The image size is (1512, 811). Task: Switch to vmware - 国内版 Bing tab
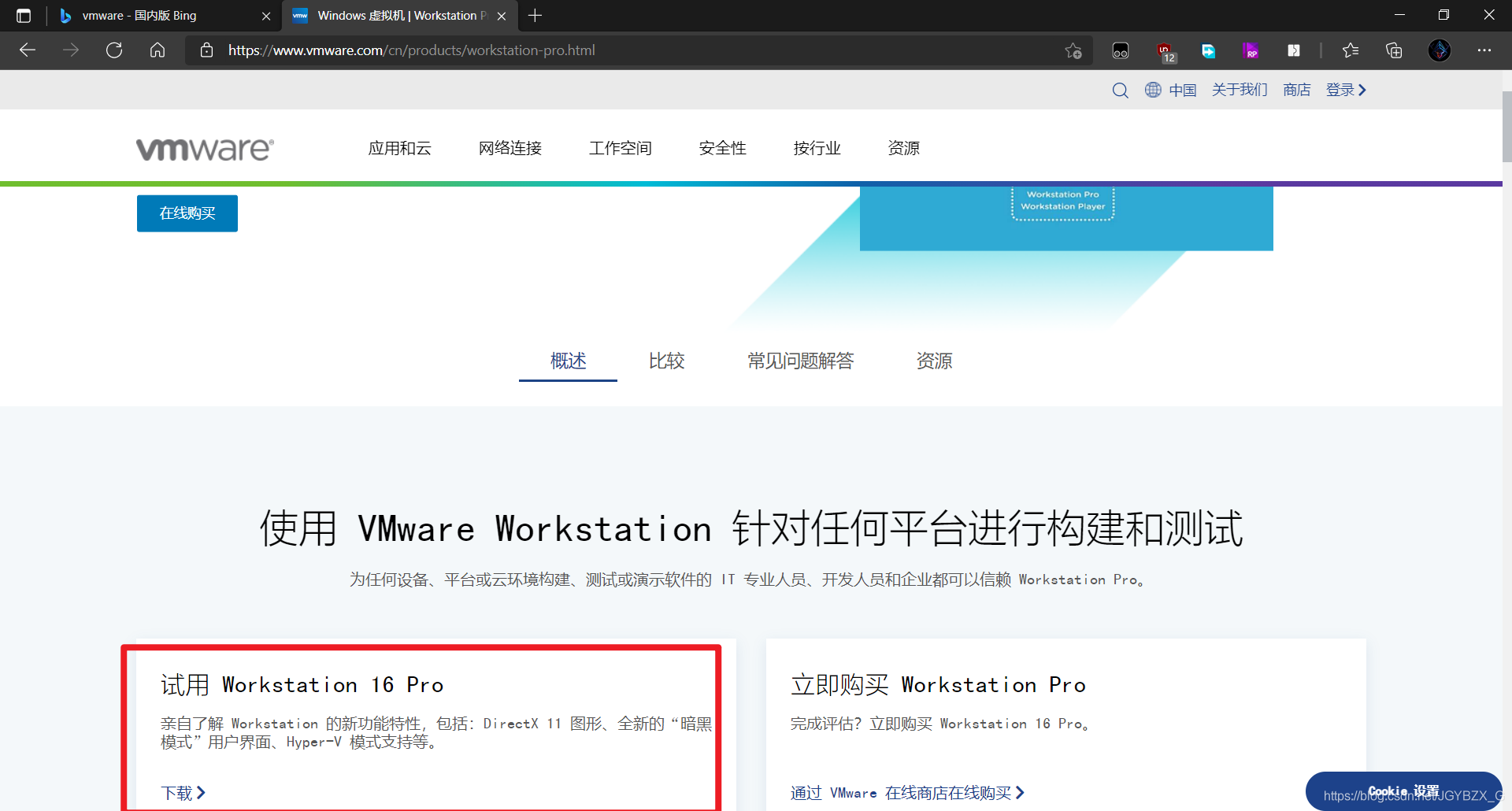tap(164, 16)
